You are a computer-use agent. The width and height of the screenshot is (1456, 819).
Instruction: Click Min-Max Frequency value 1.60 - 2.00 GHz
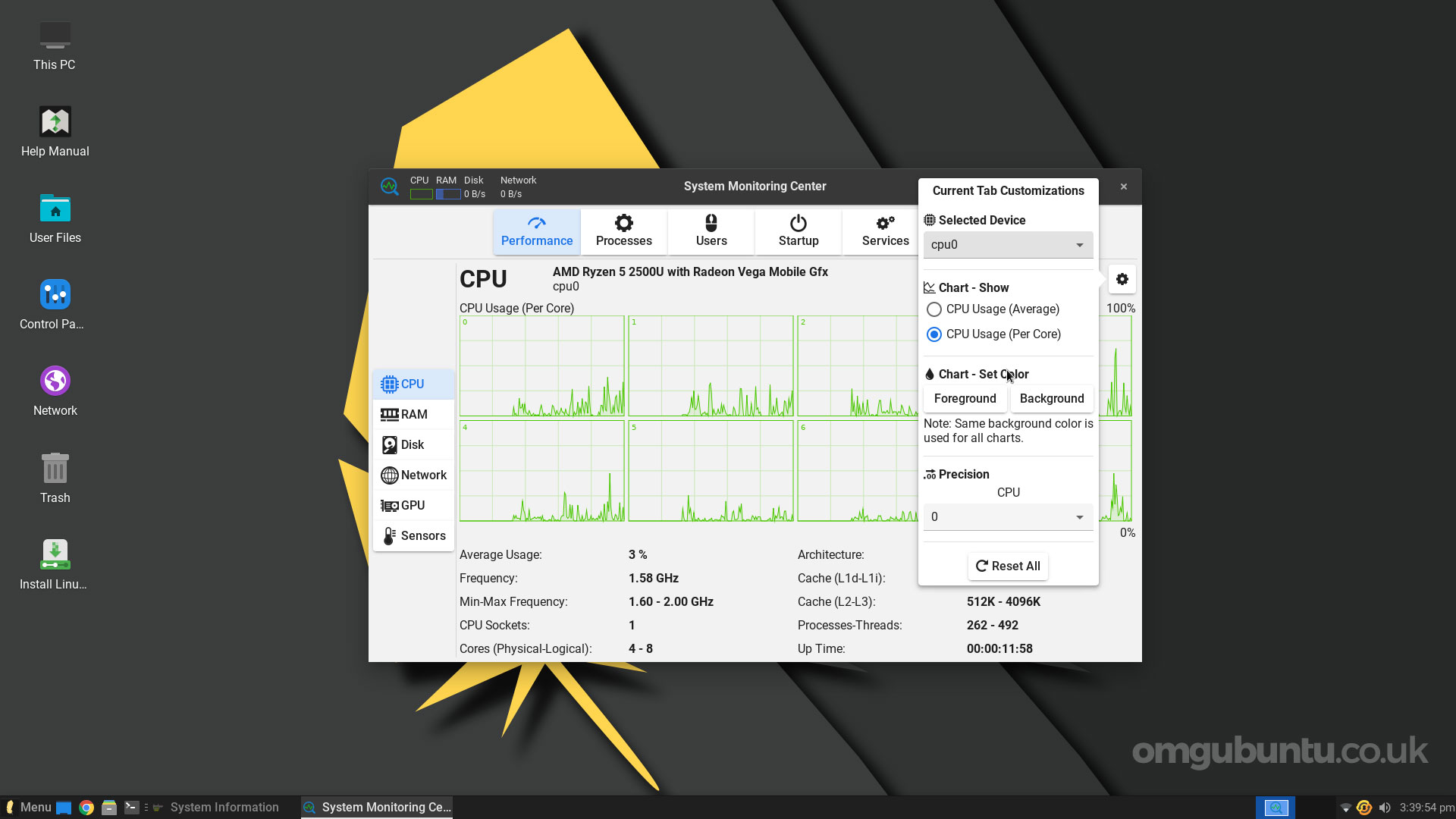point(670,602)
